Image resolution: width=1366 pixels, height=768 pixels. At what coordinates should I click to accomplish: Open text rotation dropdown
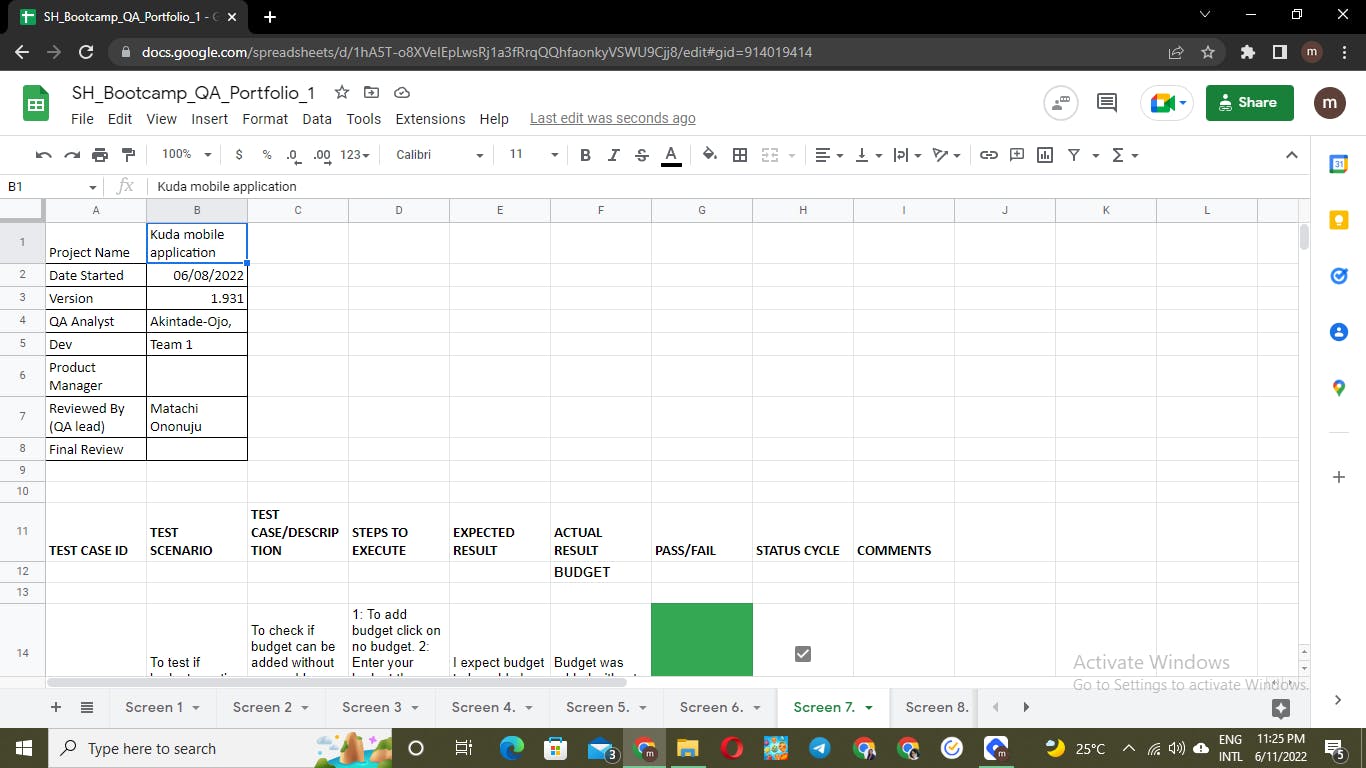click(x=946, y=155)
